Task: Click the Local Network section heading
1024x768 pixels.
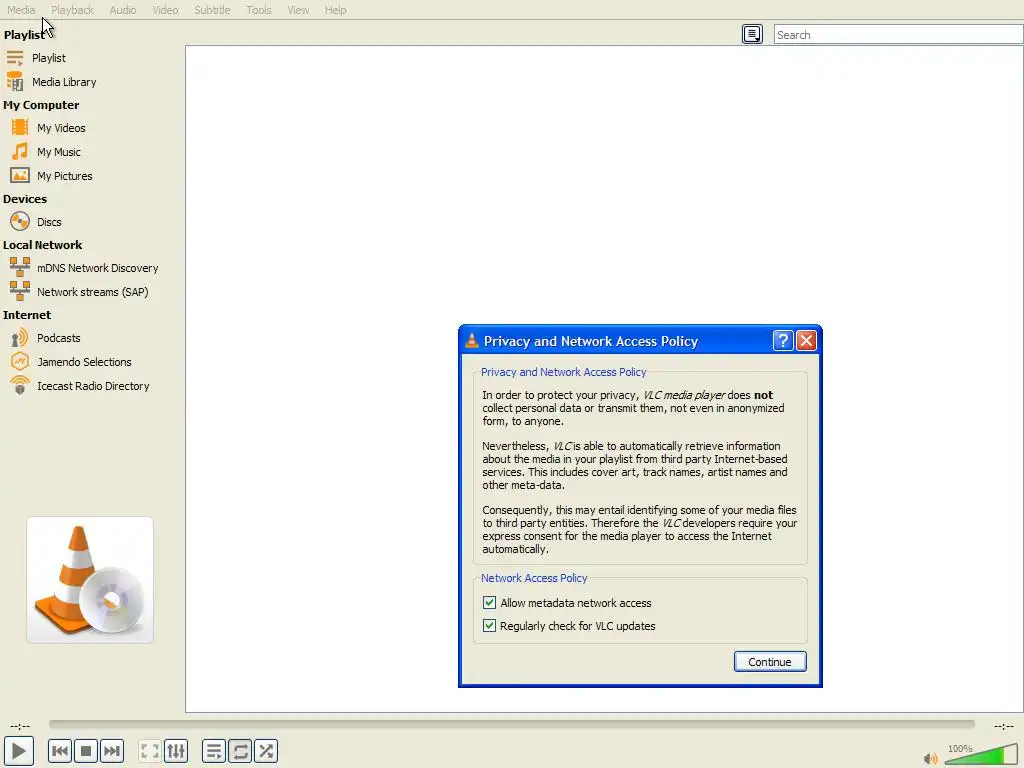Action: pyautogui.click(x=42, y=245)
